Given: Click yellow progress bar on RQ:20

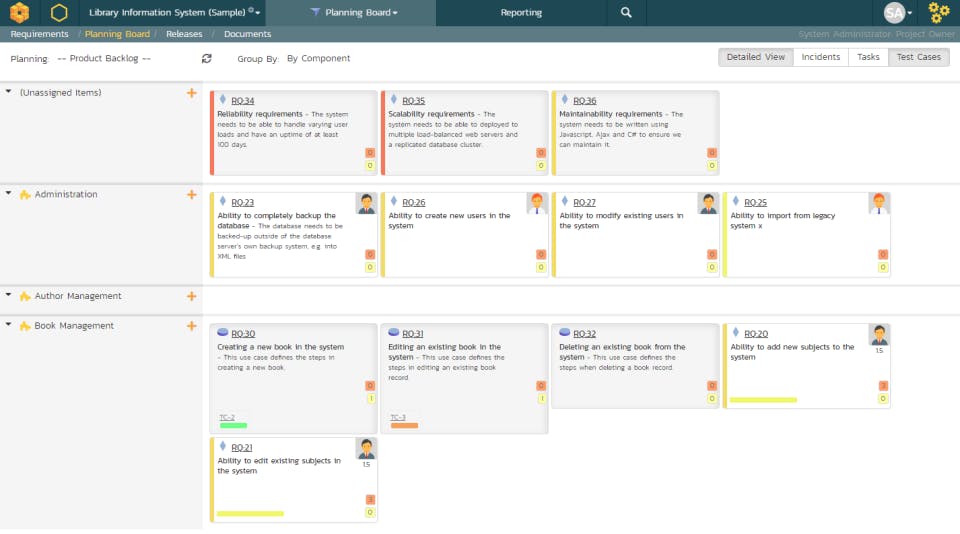Looking at the screenshot, I should point(763,400).
